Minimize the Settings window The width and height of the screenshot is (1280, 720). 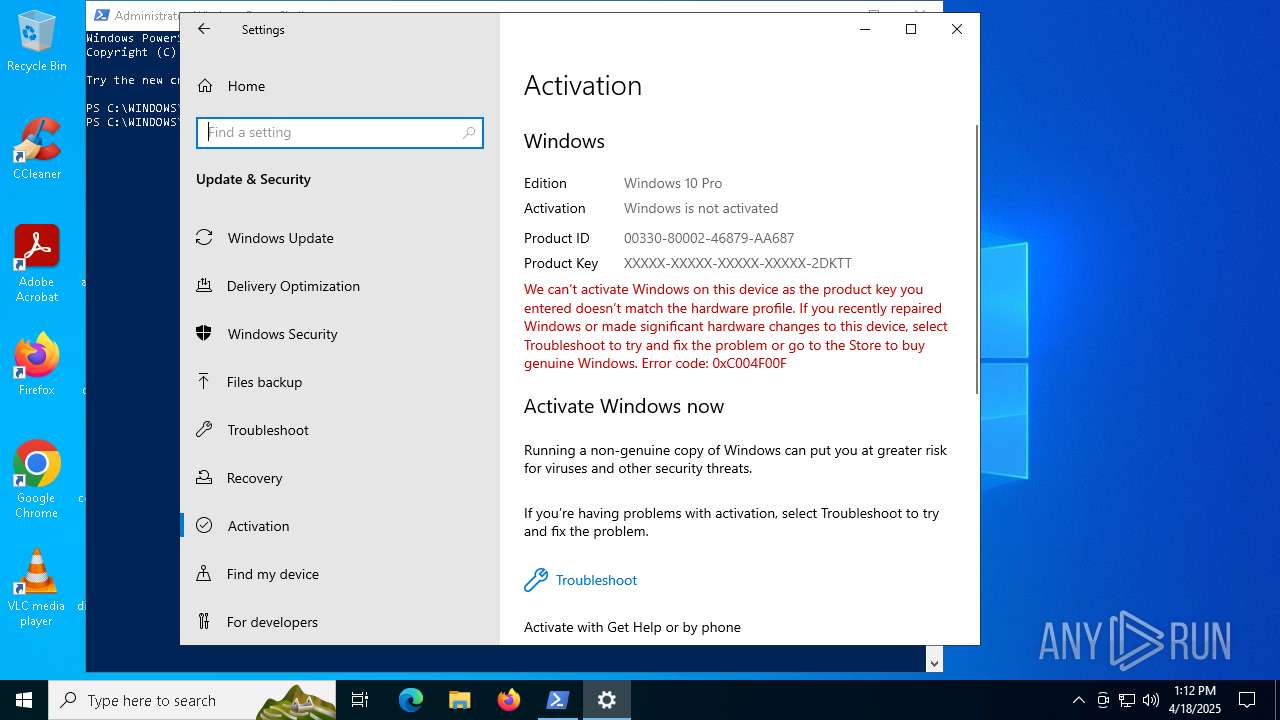(865, 29)
